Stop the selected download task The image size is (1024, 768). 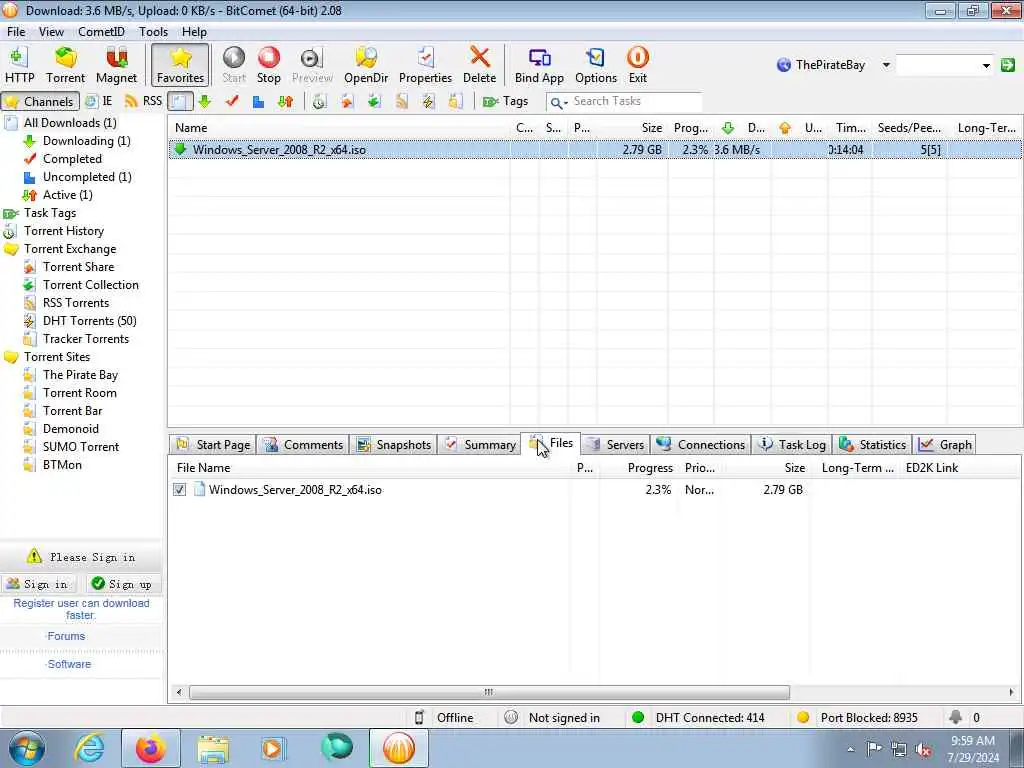268,65
